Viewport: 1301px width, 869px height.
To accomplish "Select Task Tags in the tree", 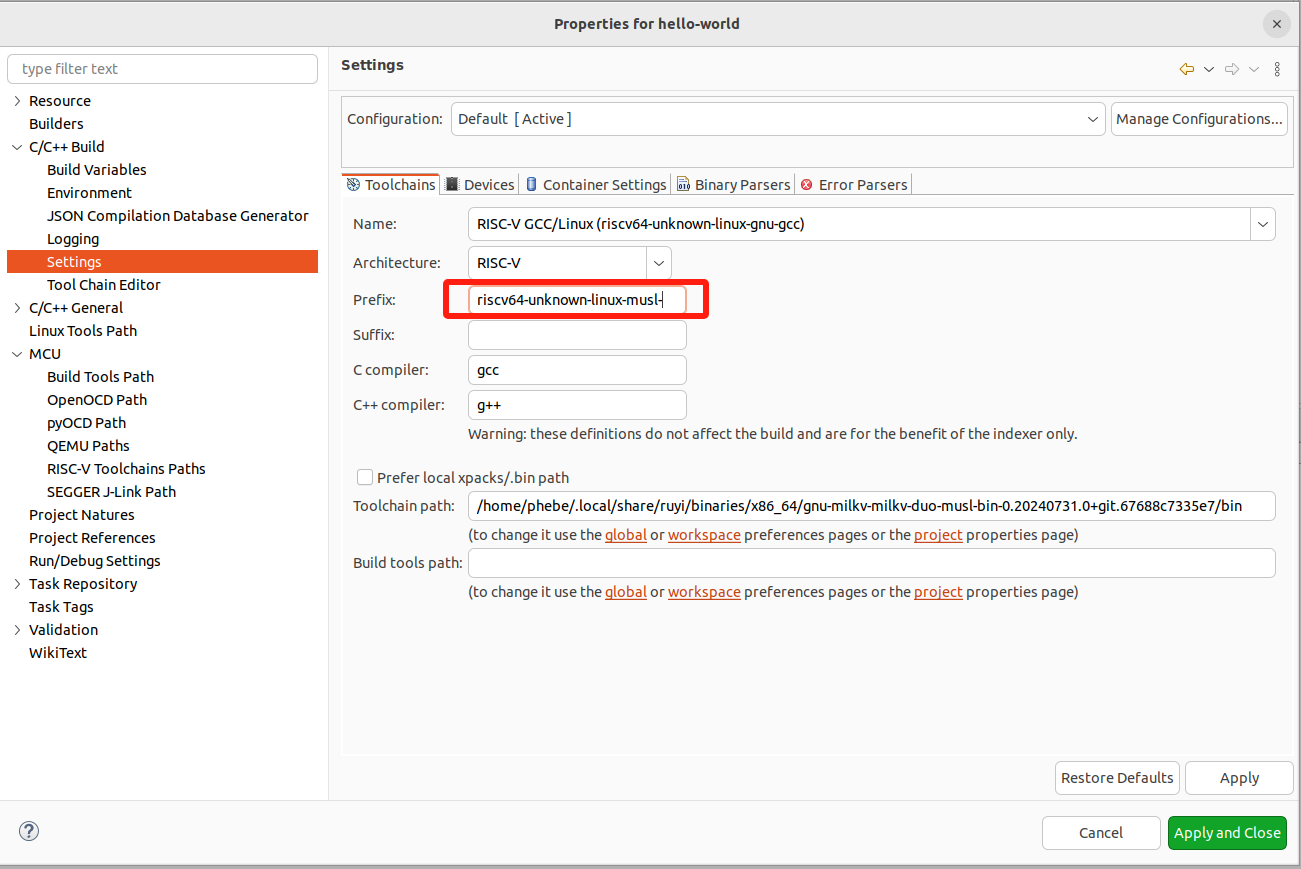I will 61,607.
